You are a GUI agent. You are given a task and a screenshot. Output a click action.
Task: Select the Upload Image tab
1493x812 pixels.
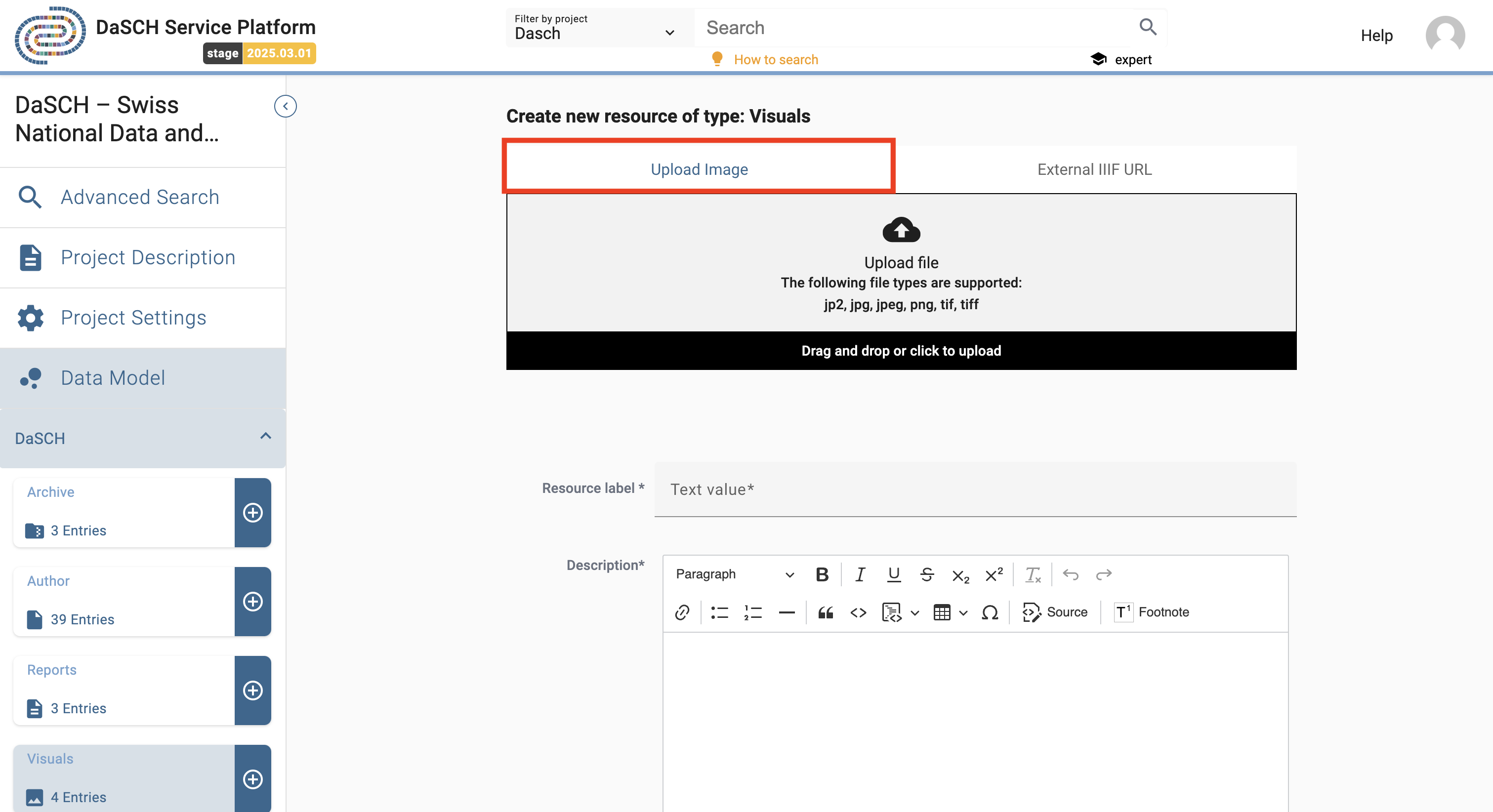click(699, 169)
